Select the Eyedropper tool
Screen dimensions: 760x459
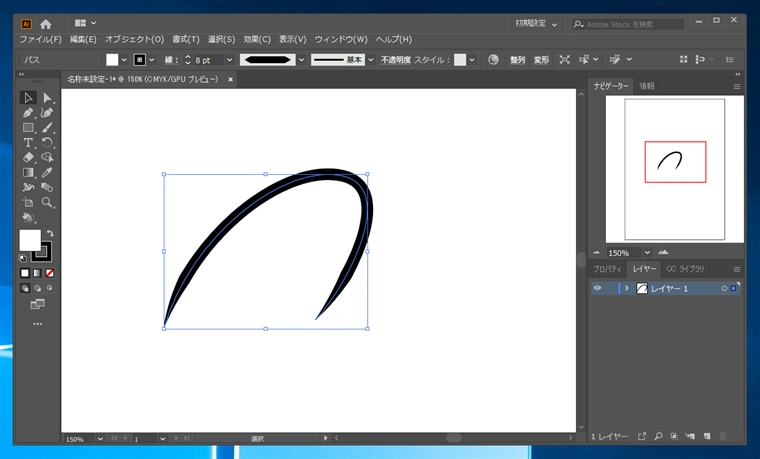pyautogui.click(x=47, y=173)
